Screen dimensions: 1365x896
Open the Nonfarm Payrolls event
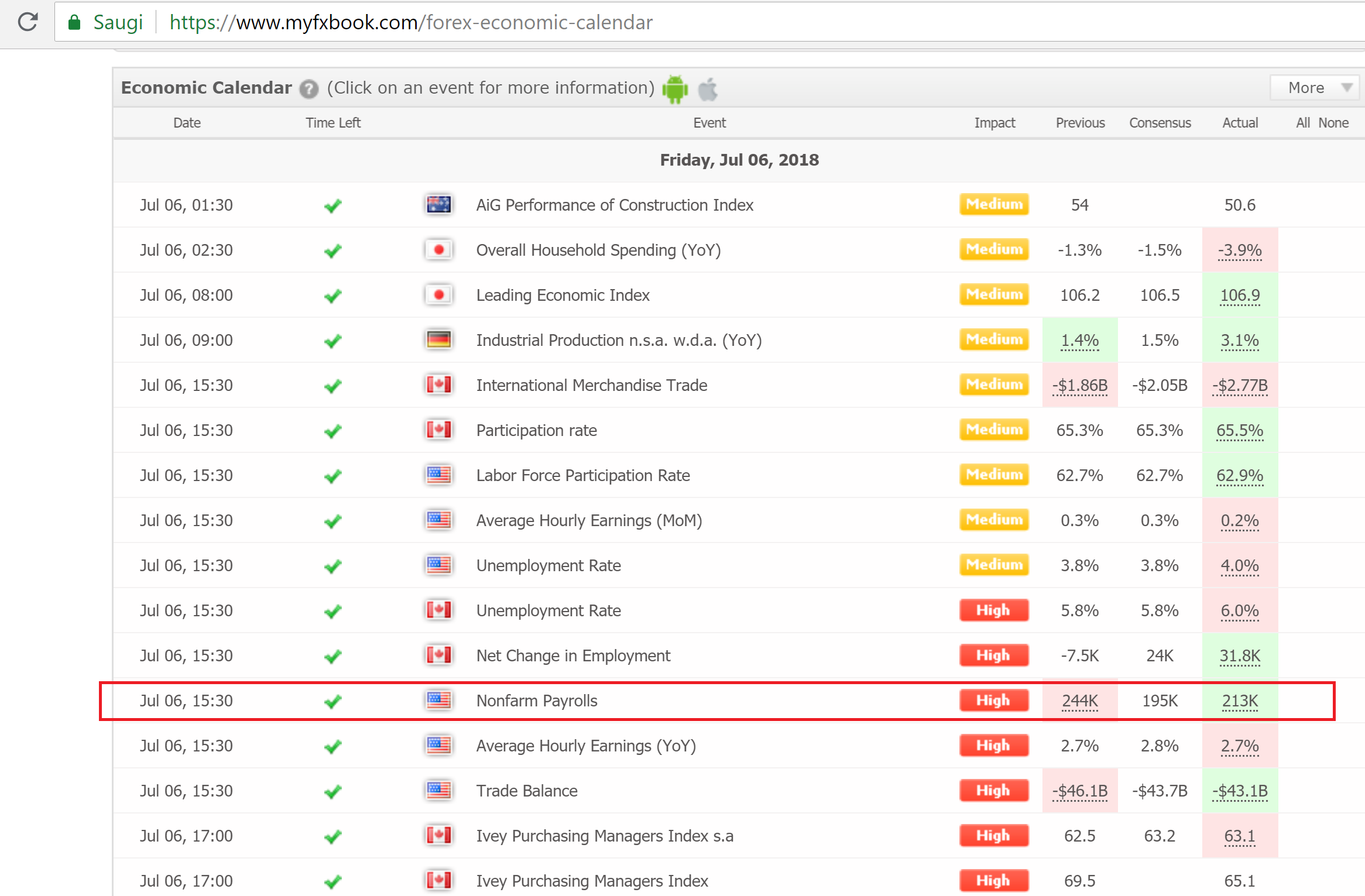tap(537, 701)
